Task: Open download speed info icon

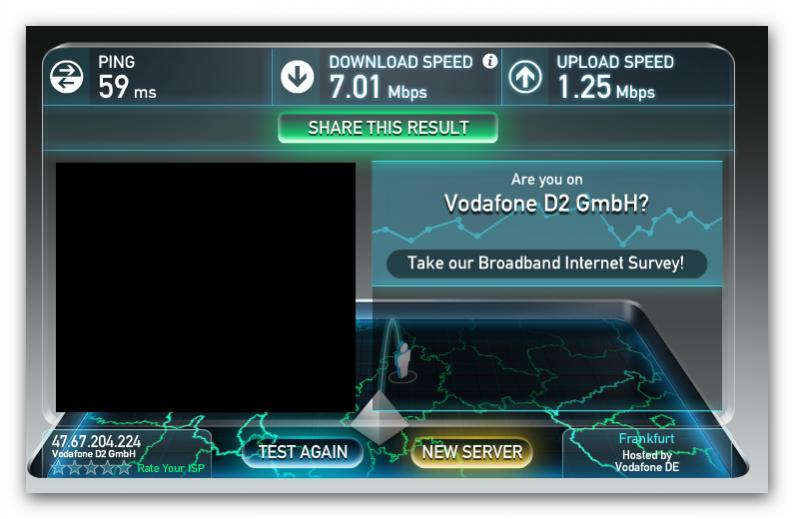Action: (490, 61)
